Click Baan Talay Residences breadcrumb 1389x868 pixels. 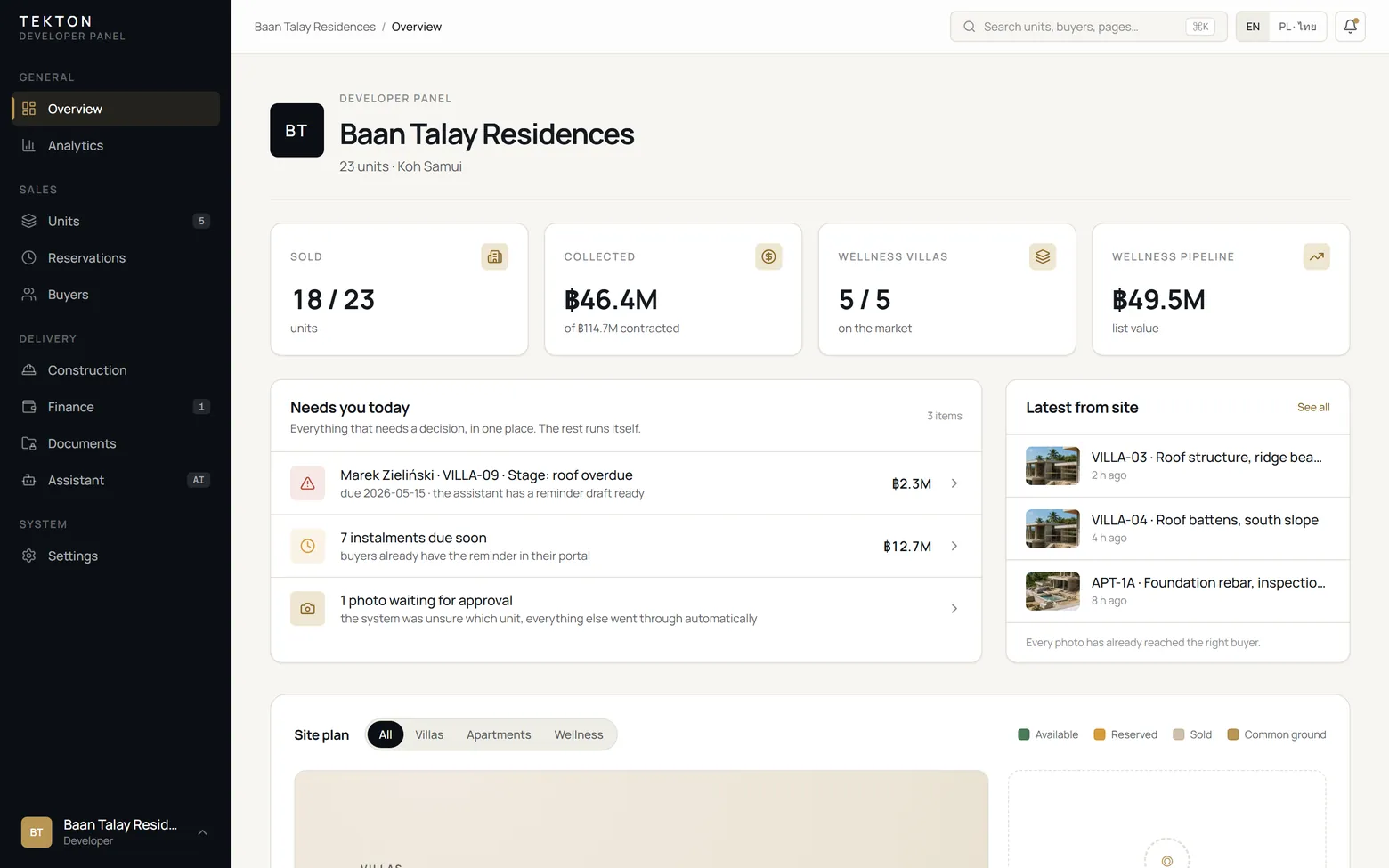pos(315,27)
